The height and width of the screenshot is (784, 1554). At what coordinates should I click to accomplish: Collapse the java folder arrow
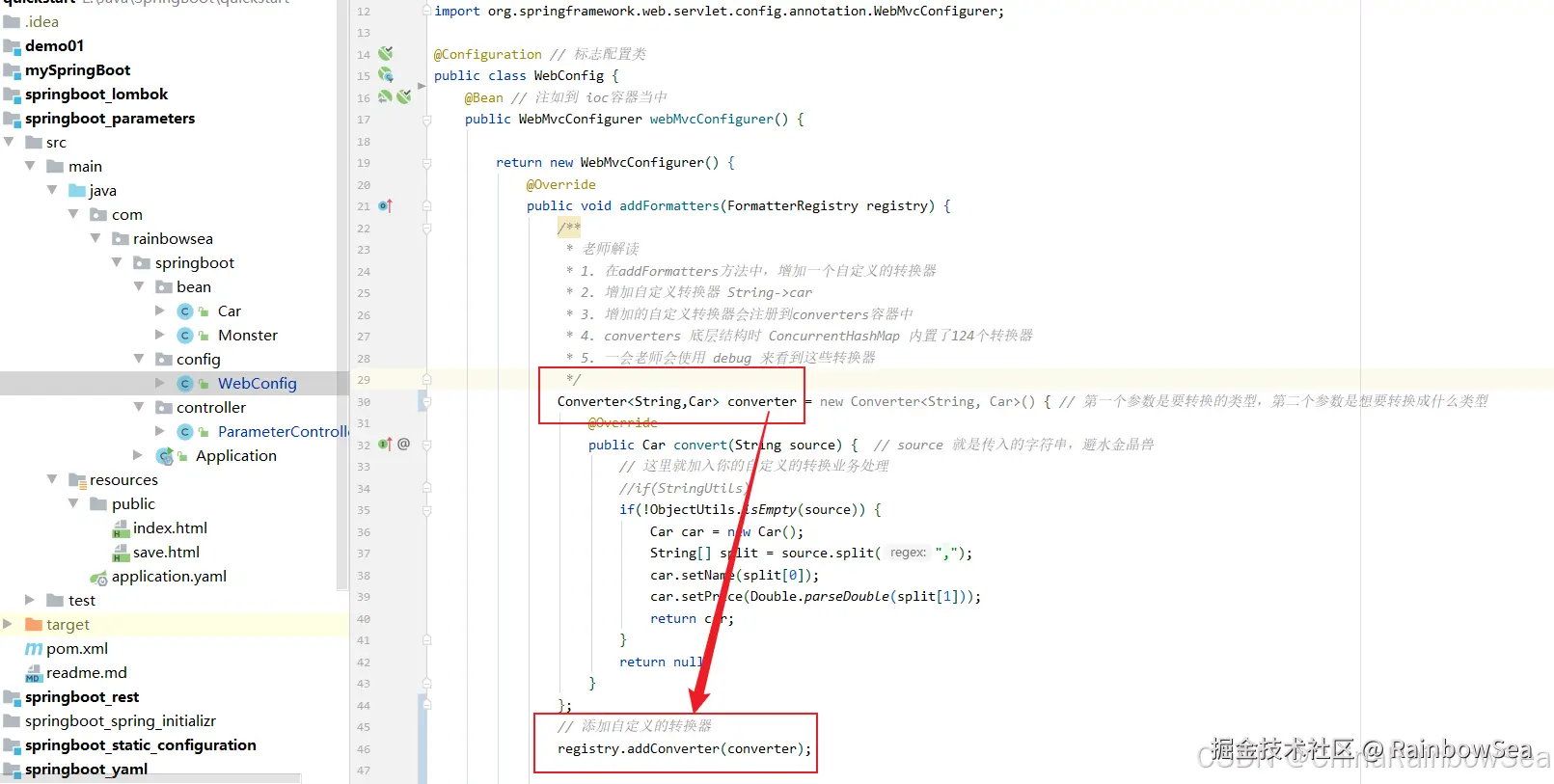52,190
